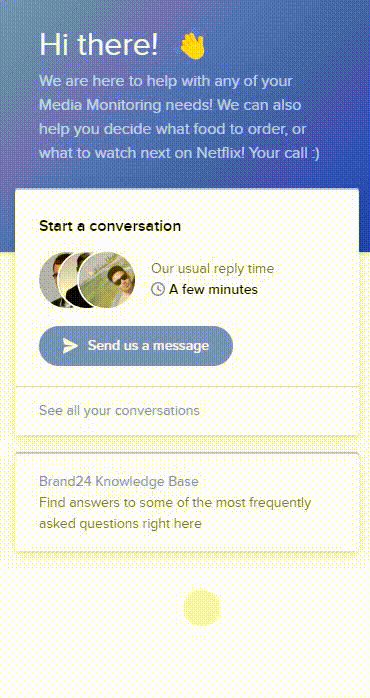Click the Media Monitoring intro paragraph
Image resolution: width=370 pixels, height=698 pixels.
[179, 117]
